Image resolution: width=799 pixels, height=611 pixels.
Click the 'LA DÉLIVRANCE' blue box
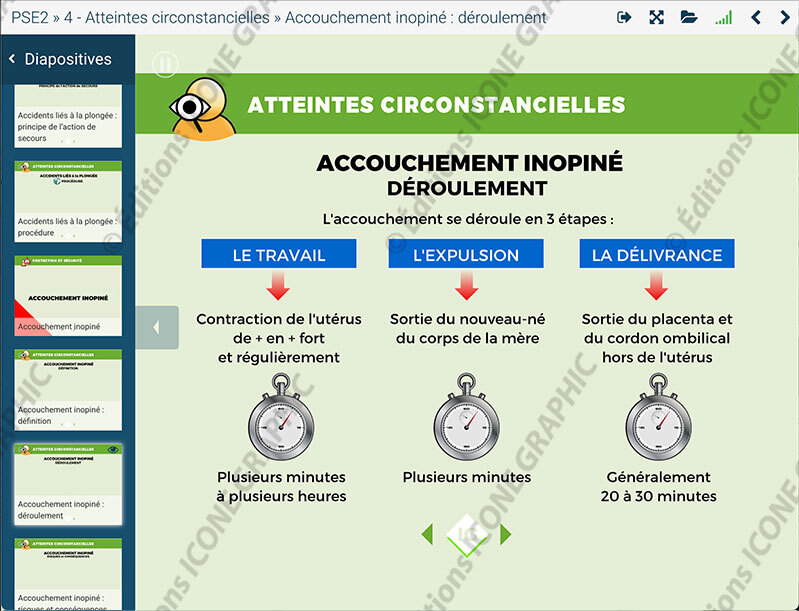coord(657,254)
